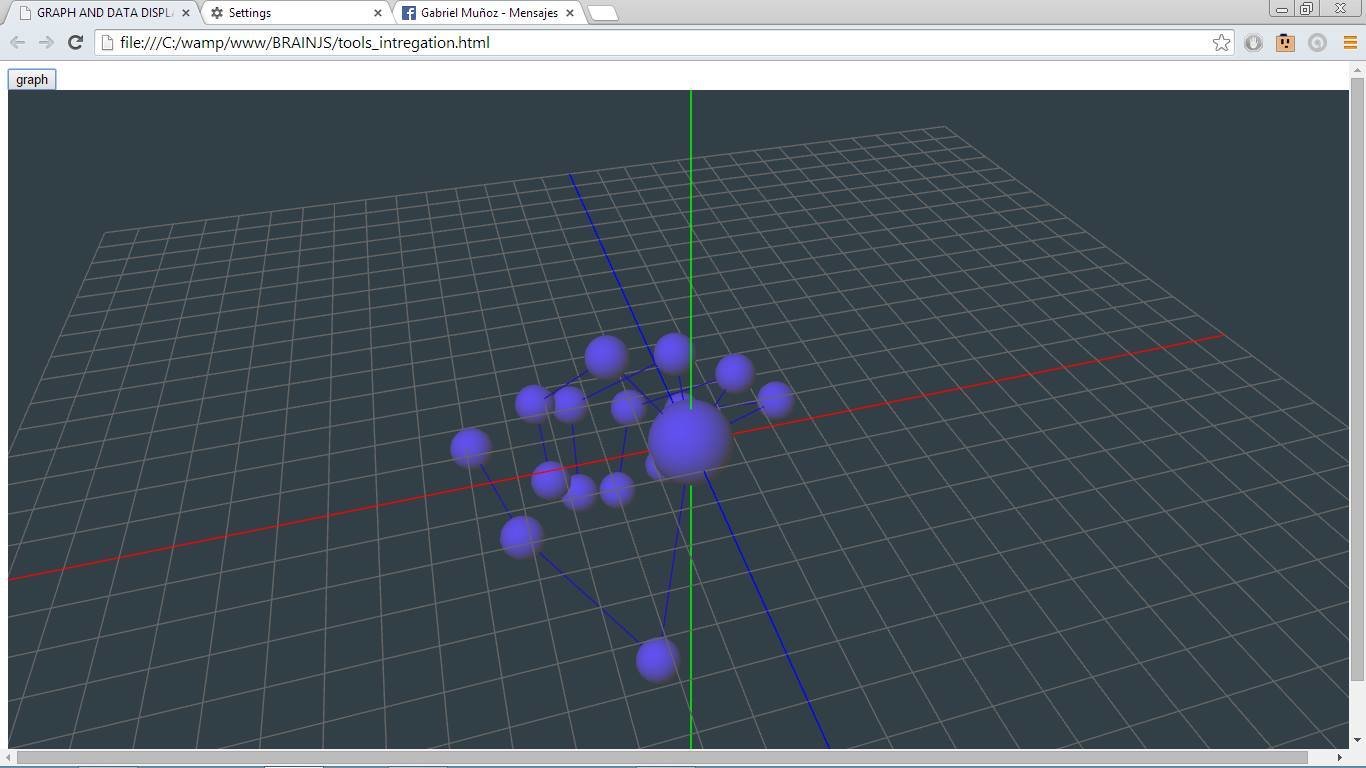Click the graph button
This screenshot has width=1366, height=768.
[x=31, y=79]
